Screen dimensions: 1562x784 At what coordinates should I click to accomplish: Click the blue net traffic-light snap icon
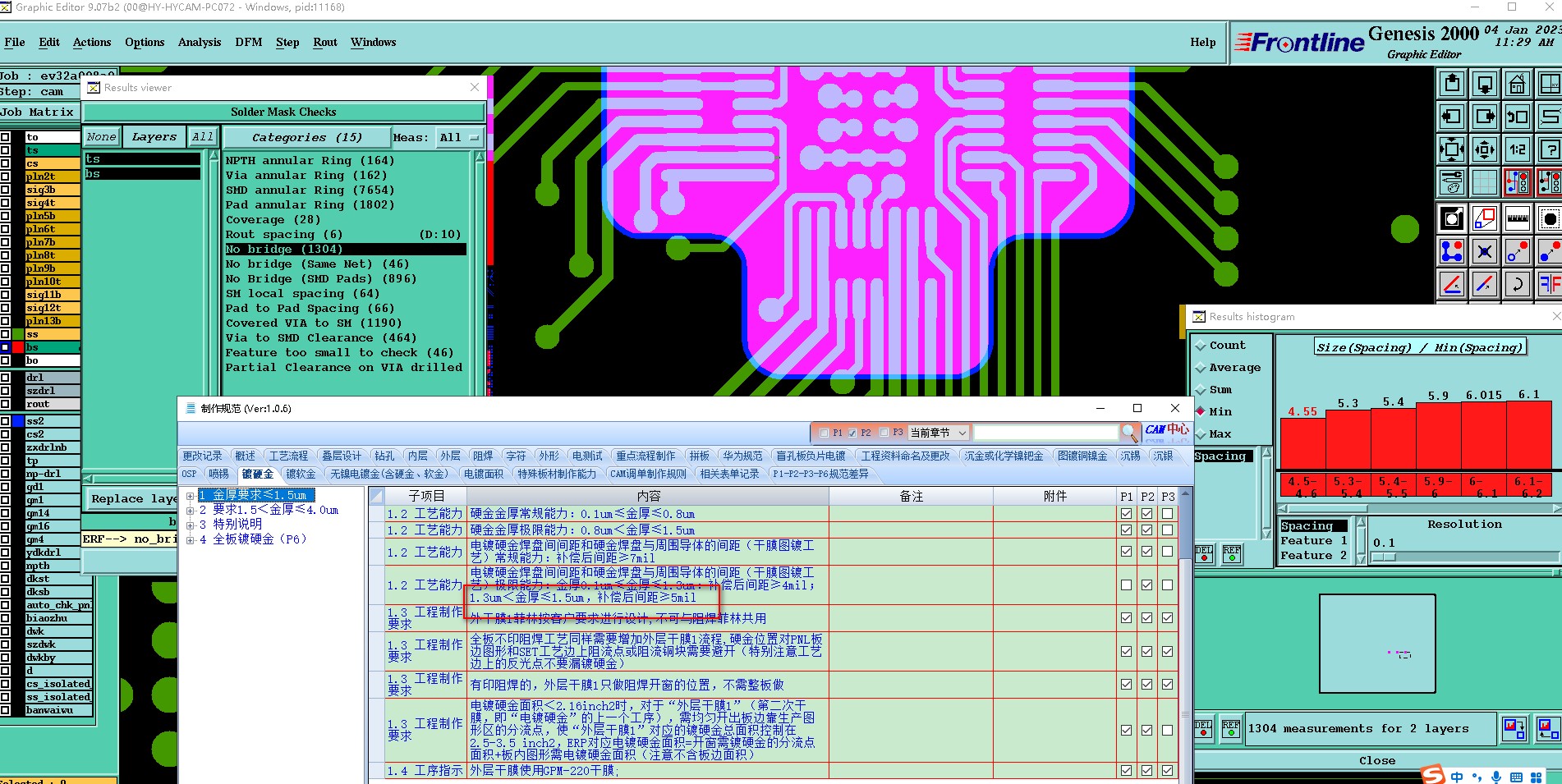(1517, 182)
